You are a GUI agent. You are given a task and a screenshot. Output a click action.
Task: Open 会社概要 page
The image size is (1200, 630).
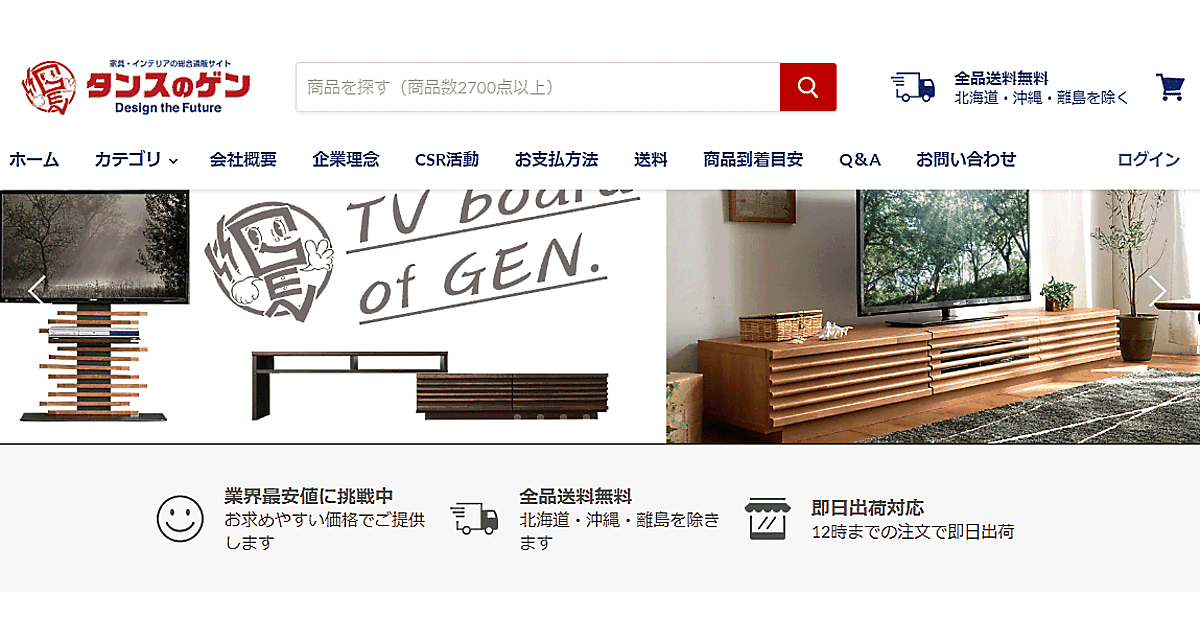(x=243, y=159)
